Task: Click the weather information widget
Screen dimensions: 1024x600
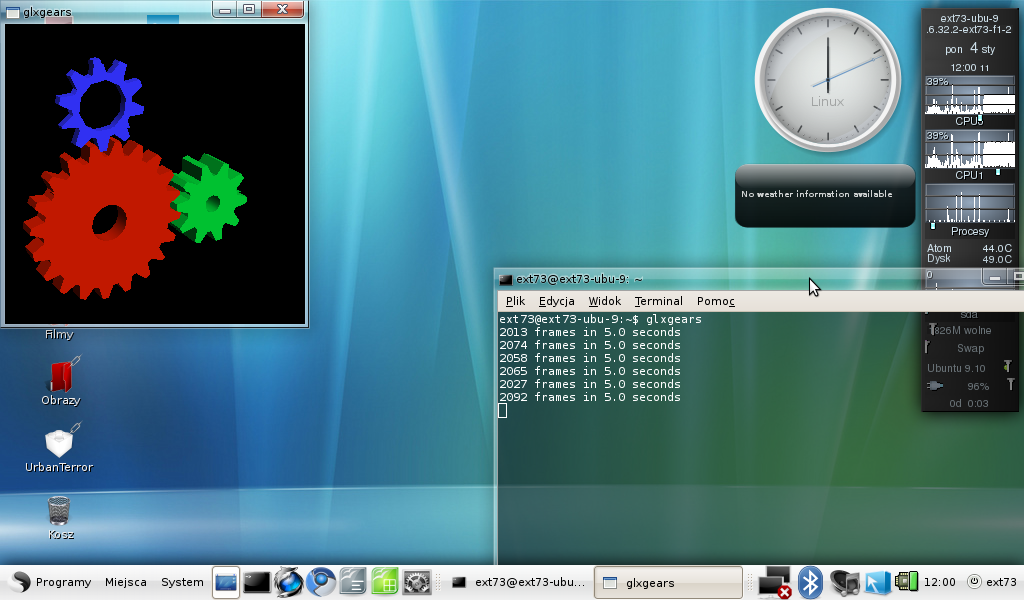Action: pos(825,196)
